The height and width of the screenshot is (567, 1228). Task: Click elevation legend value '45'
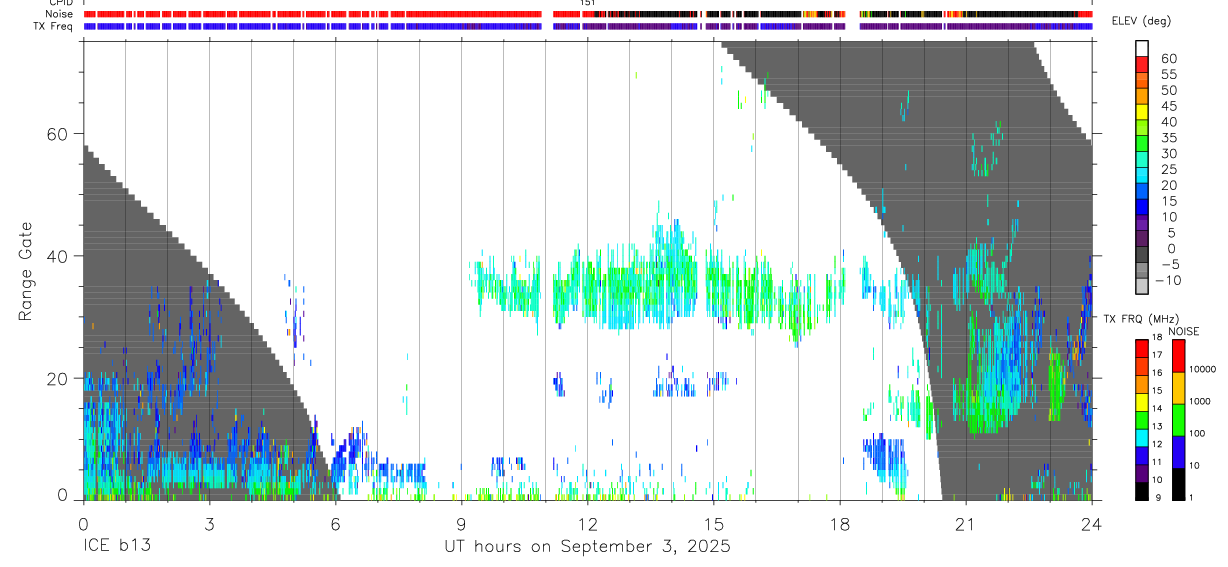[x=1167, y=106]
